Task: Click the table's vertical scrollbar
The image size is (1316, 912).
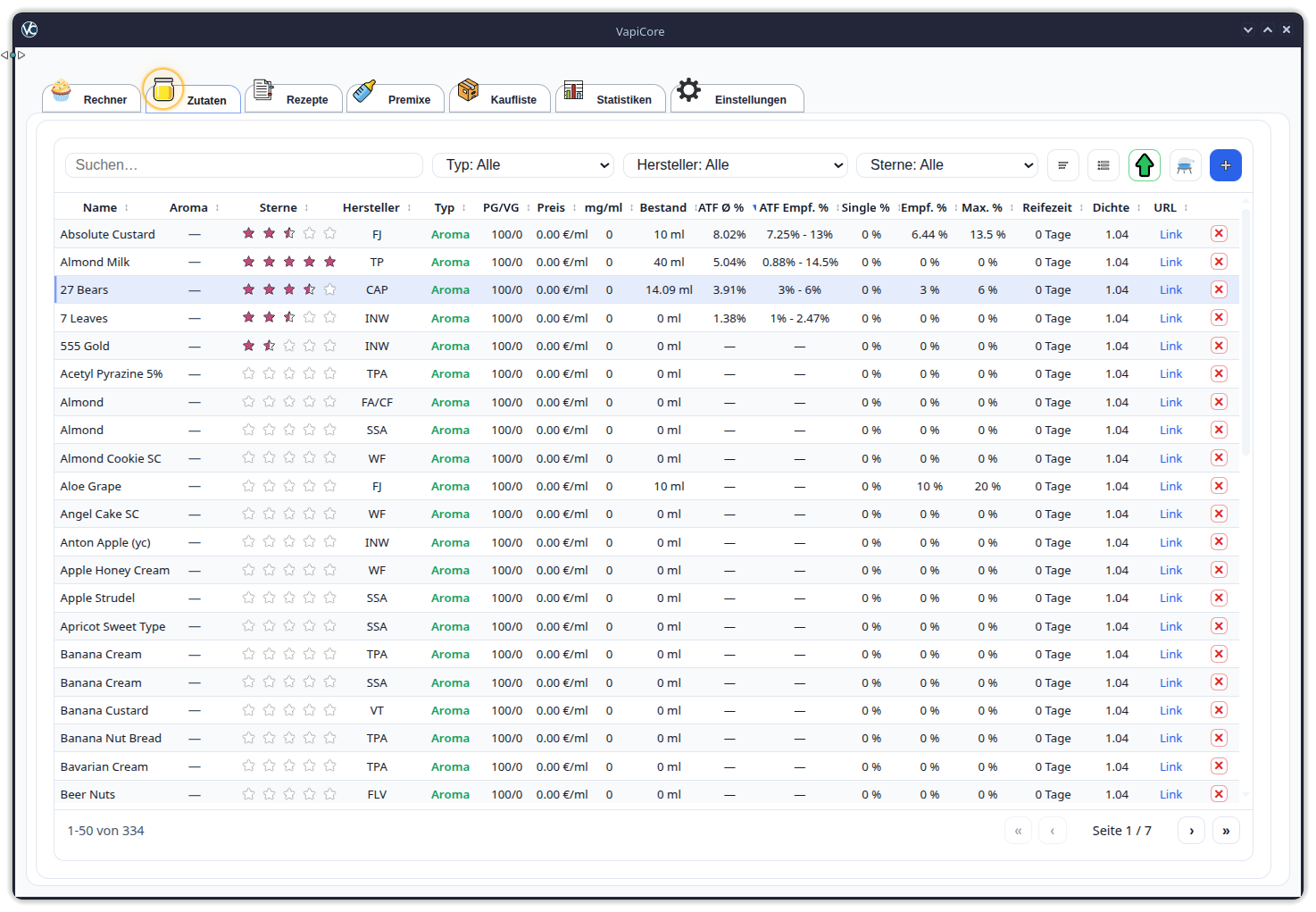Action: pos(1245,330)
